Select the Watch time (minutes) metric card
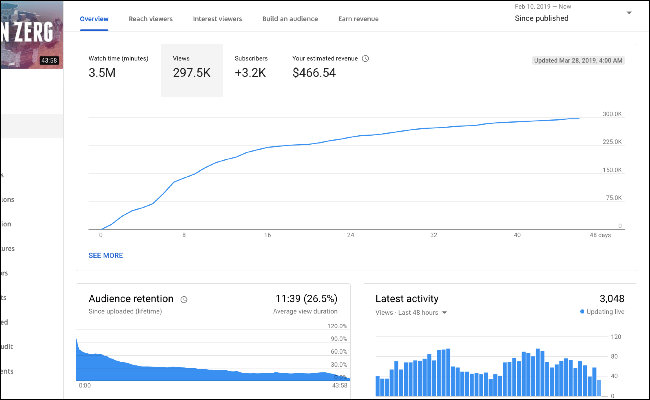The height and width of the screenshot is (400, 650). [x=118, y=70]
